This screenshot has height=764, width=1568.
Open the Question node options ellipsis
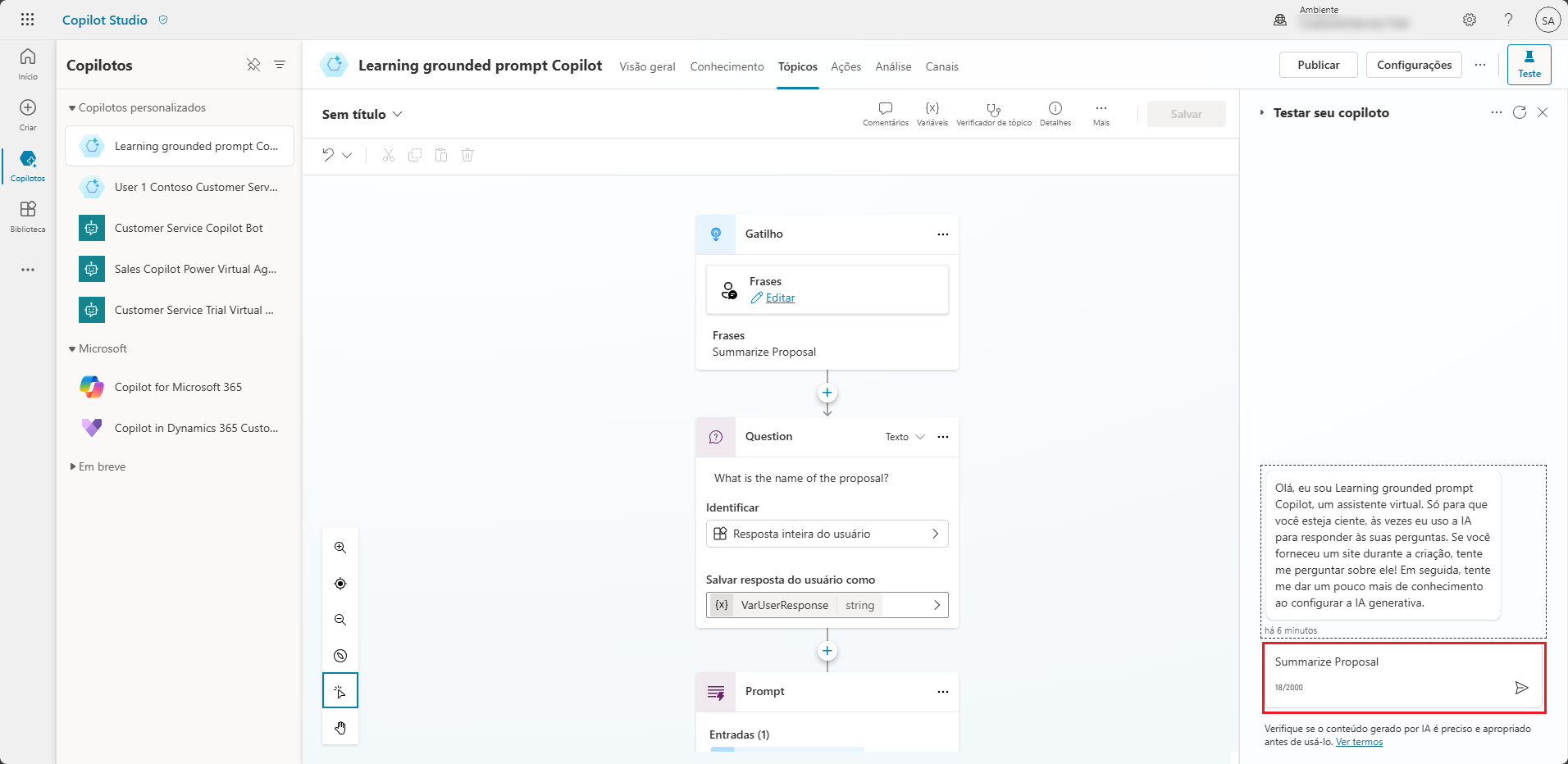tap(943, 437)
